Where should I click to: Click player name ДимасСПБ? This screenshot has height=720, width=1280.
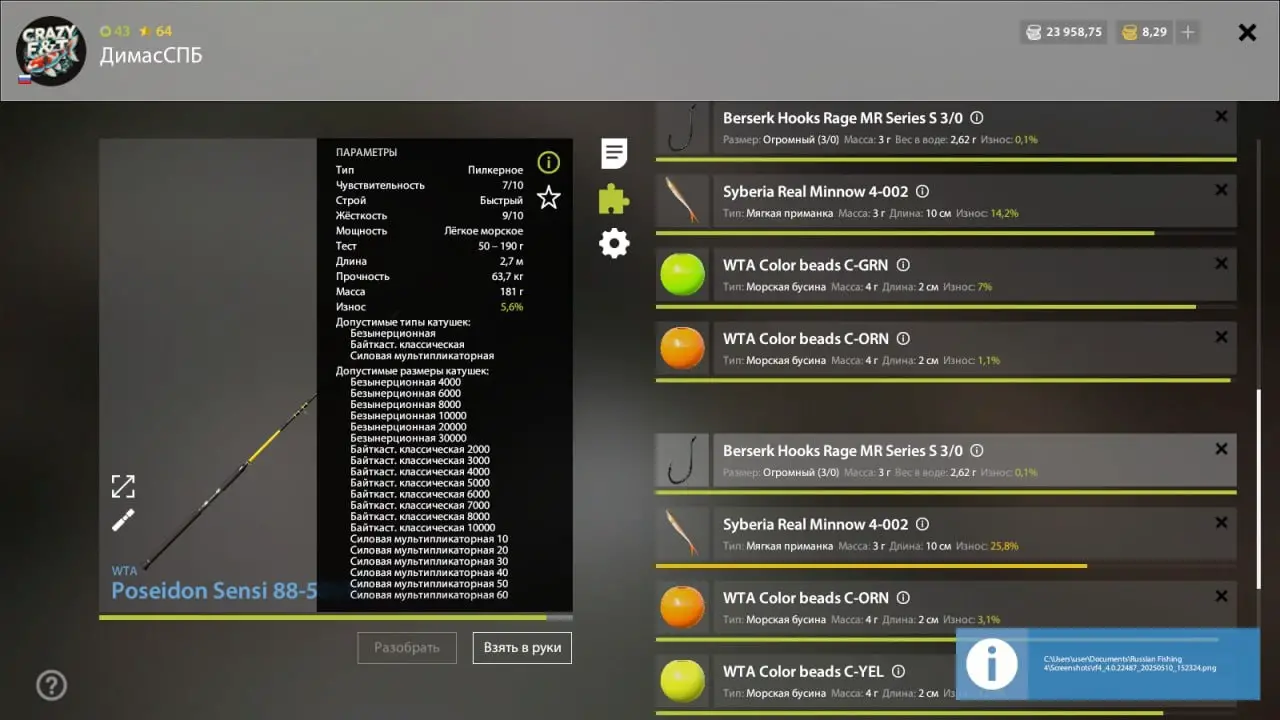(151, 56)
